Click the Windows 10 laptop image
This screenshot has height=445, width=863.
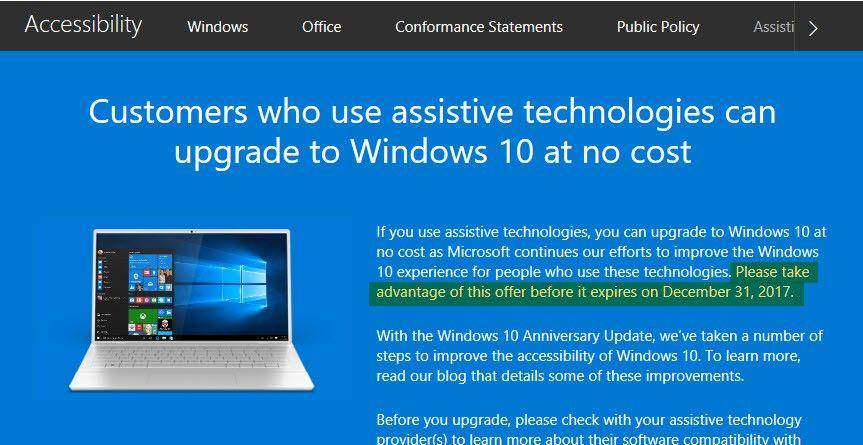pyautogui.click(x=192, y=309)
